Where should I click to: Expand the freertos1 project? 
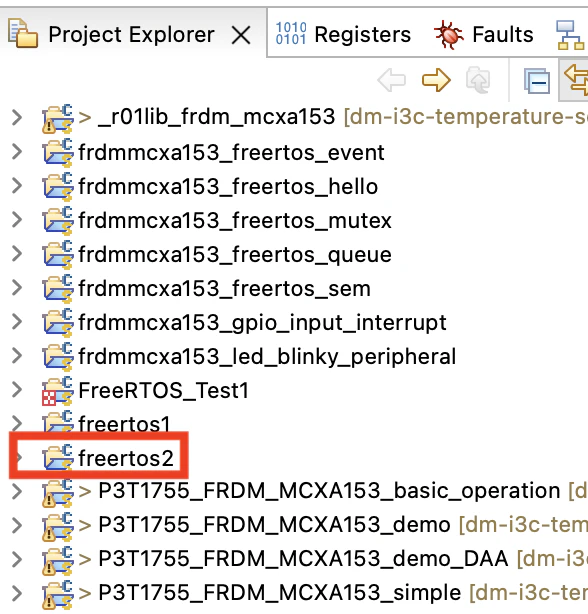[x=16, y=423]
